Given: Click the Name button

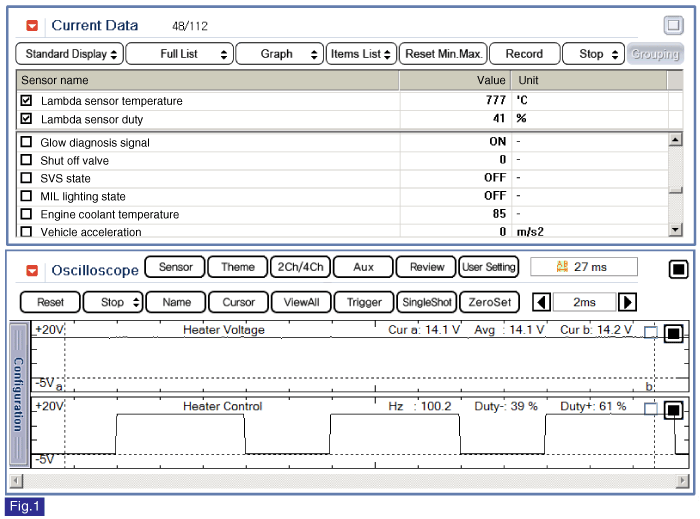Looking at the screenshot, I should (x=176, y=302).
